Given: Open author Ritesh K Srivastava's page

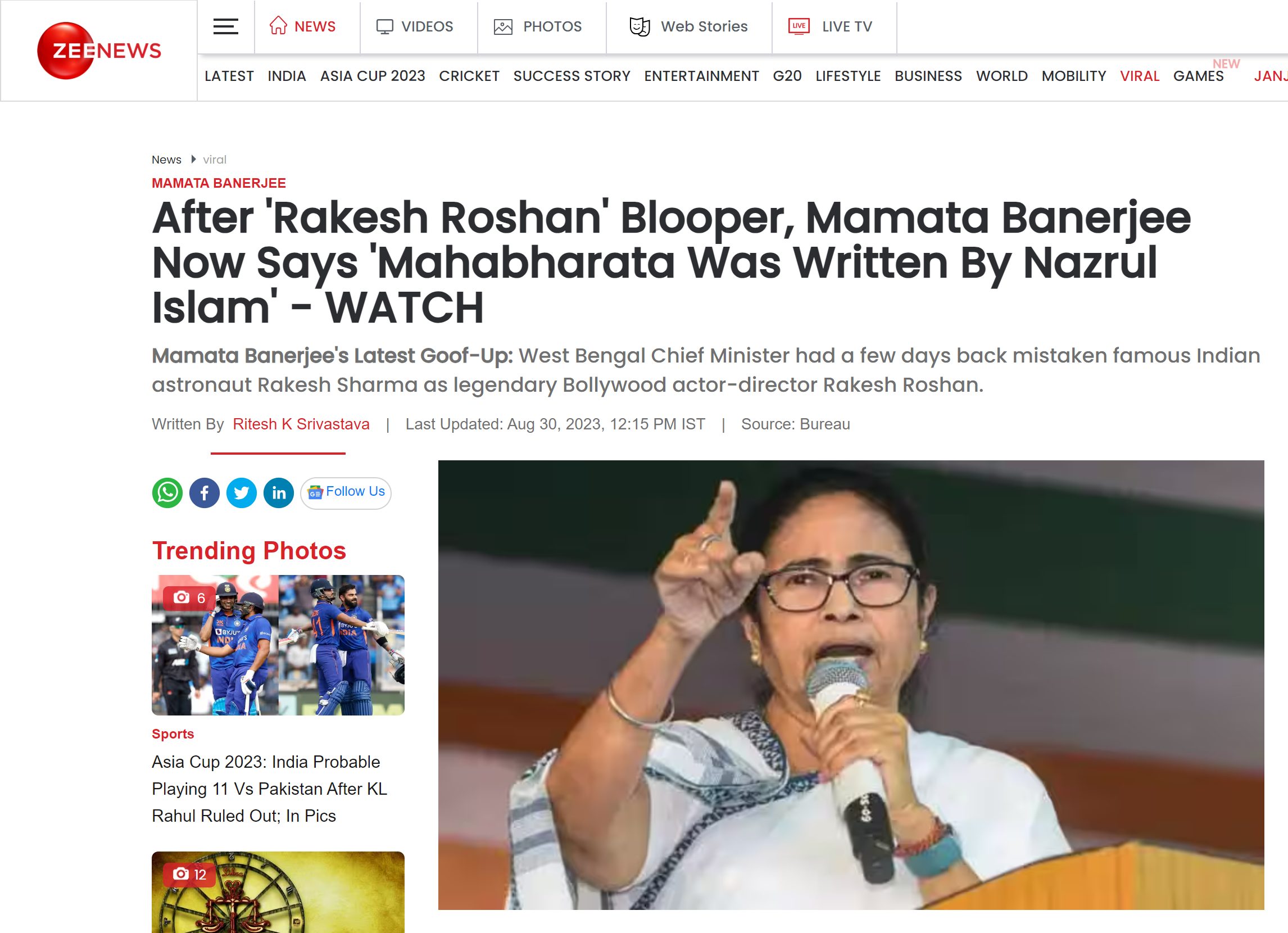Looking at the screenshot, I should 301,424.
